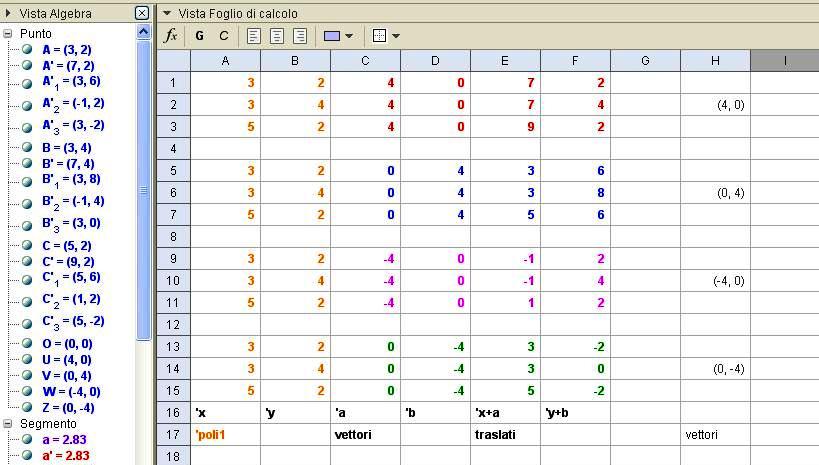819x465 pixels.
Task: Select the highlighted column I header
Action: (x=785, y=61)
